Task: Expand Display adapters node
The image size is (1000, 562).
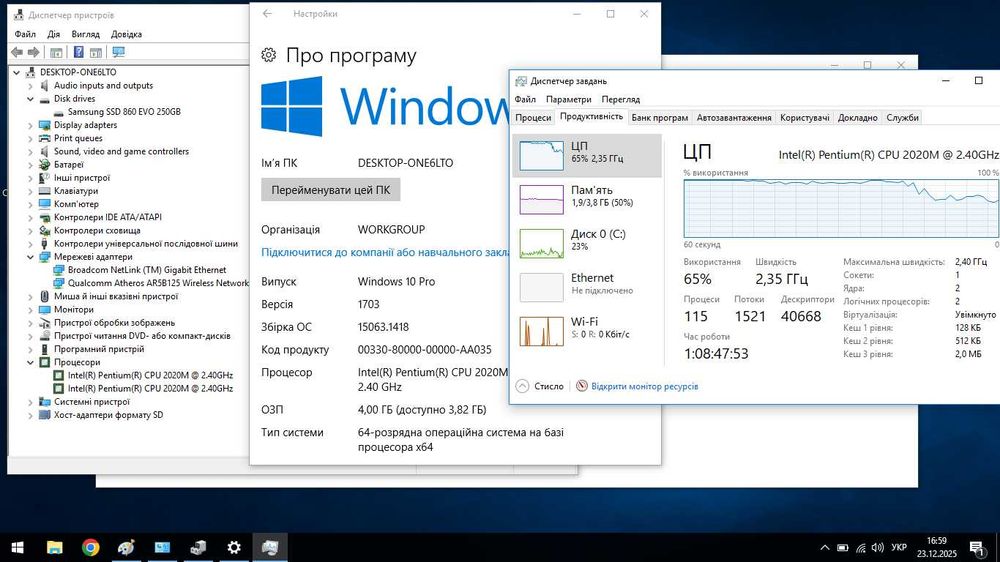Action: 30,125
